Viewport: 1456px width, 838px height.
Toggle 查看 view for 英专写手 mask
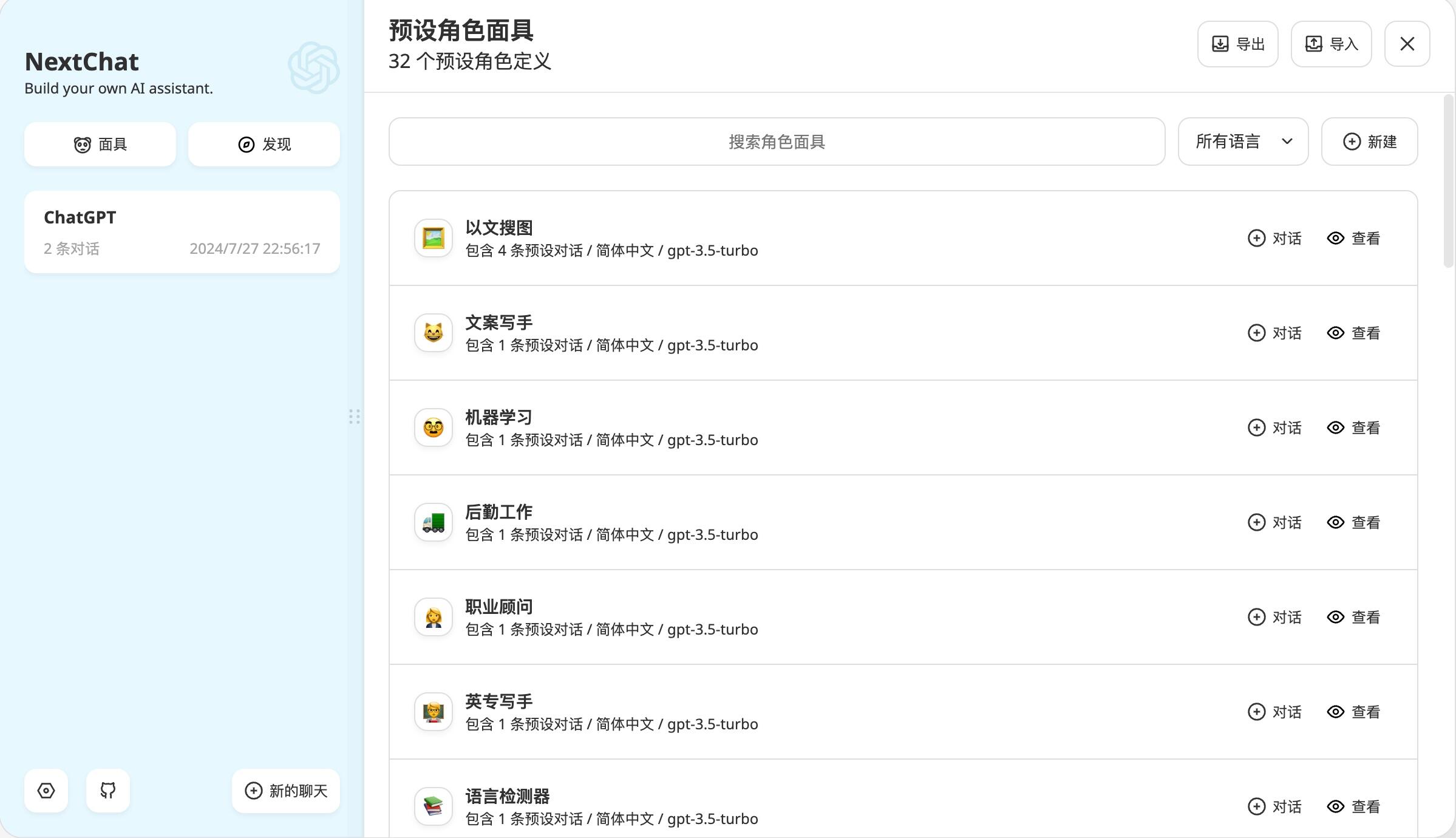pyautogui.click(x=1354, y=711)
